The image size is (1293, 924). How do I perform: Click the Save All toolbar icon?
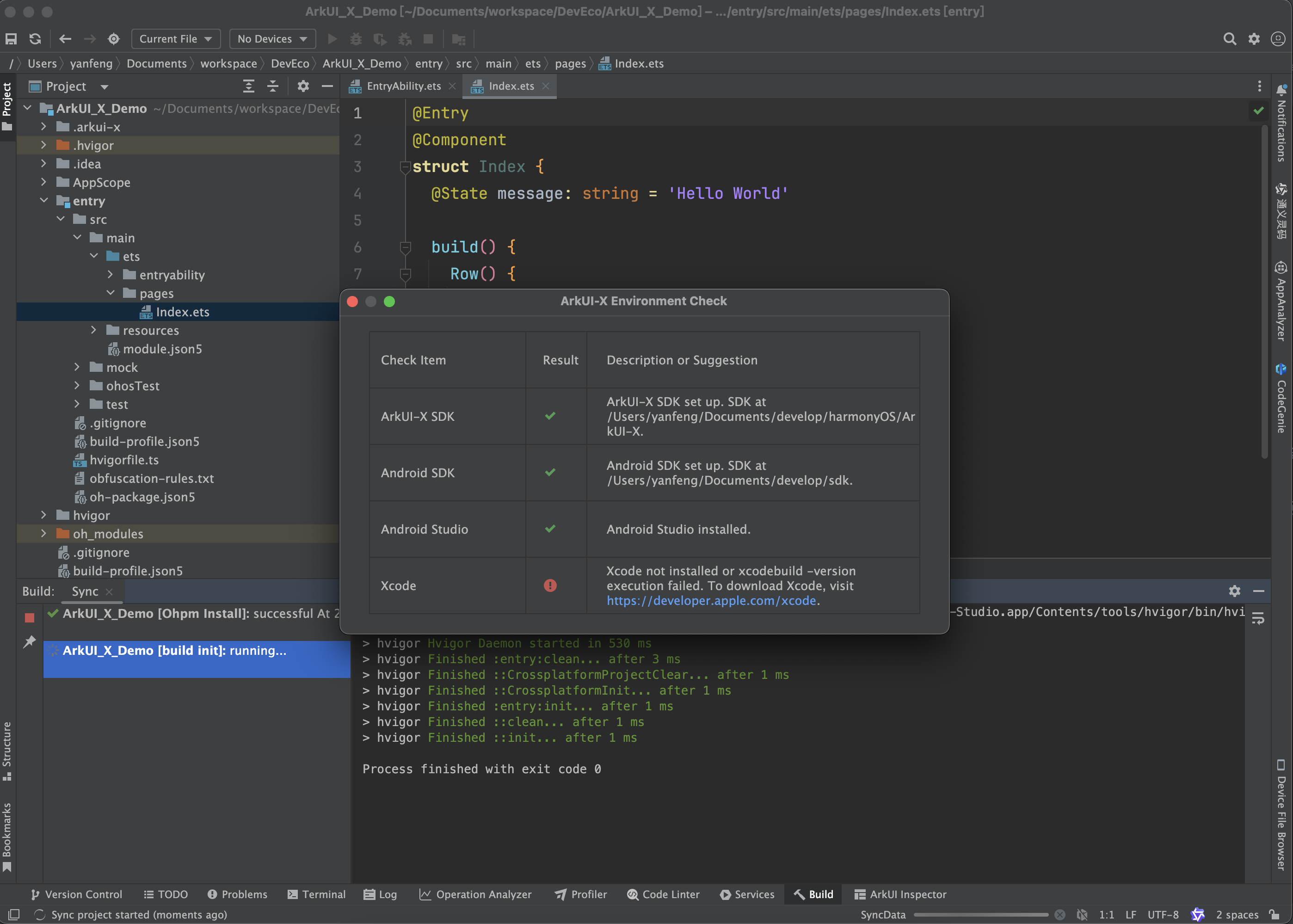(x=11, y=39)
